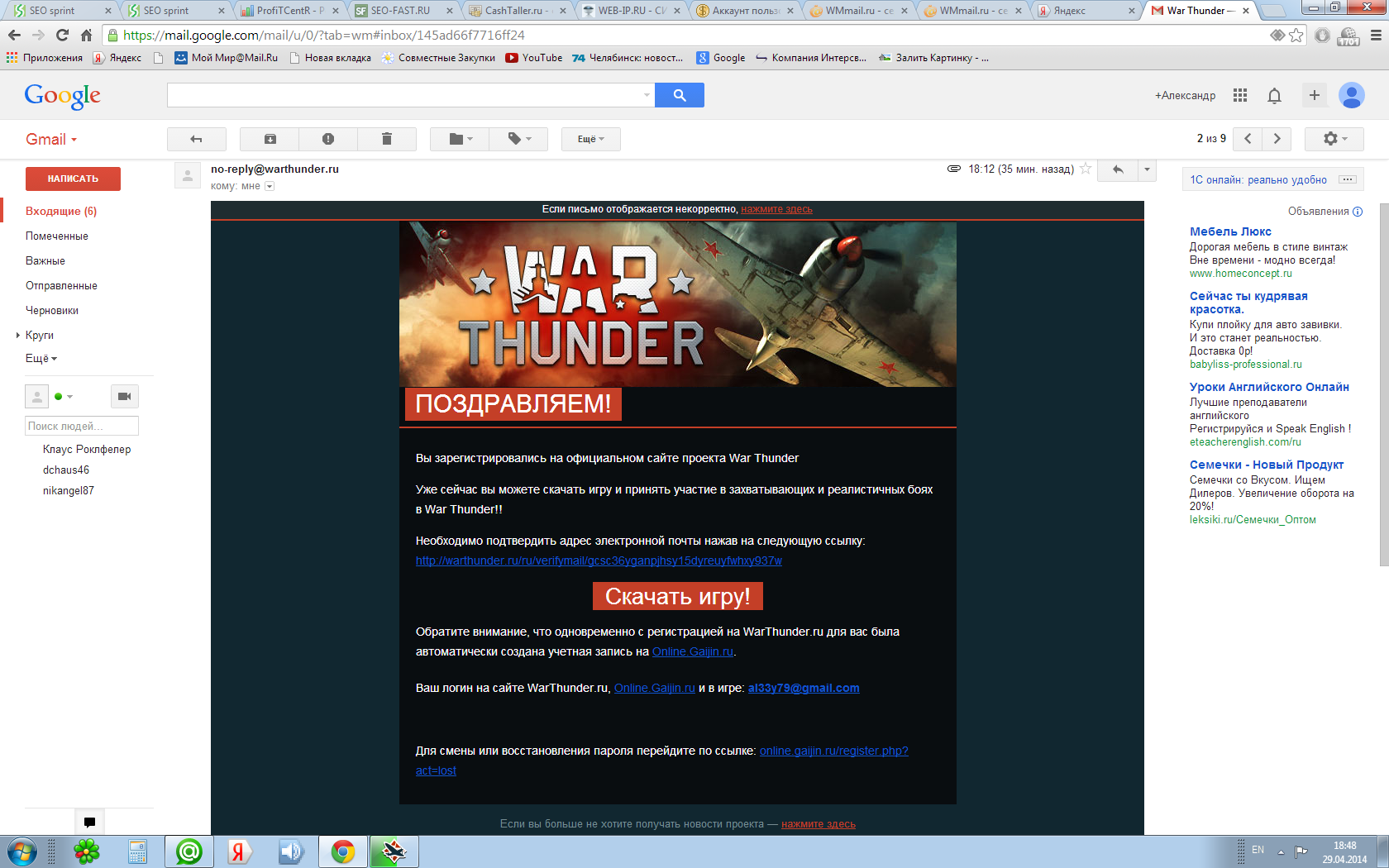Report spam with the exclamation icon
The width and height of the screenshot is (1389, 868).
coord(328,139)
